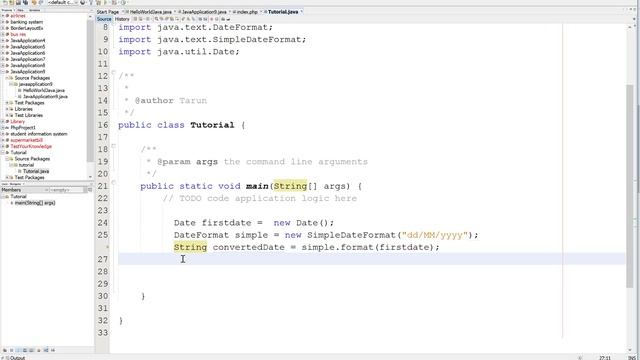Expand the student information system project
The width and height of the screenshot is (640, 360).
(x=3, y=134)
